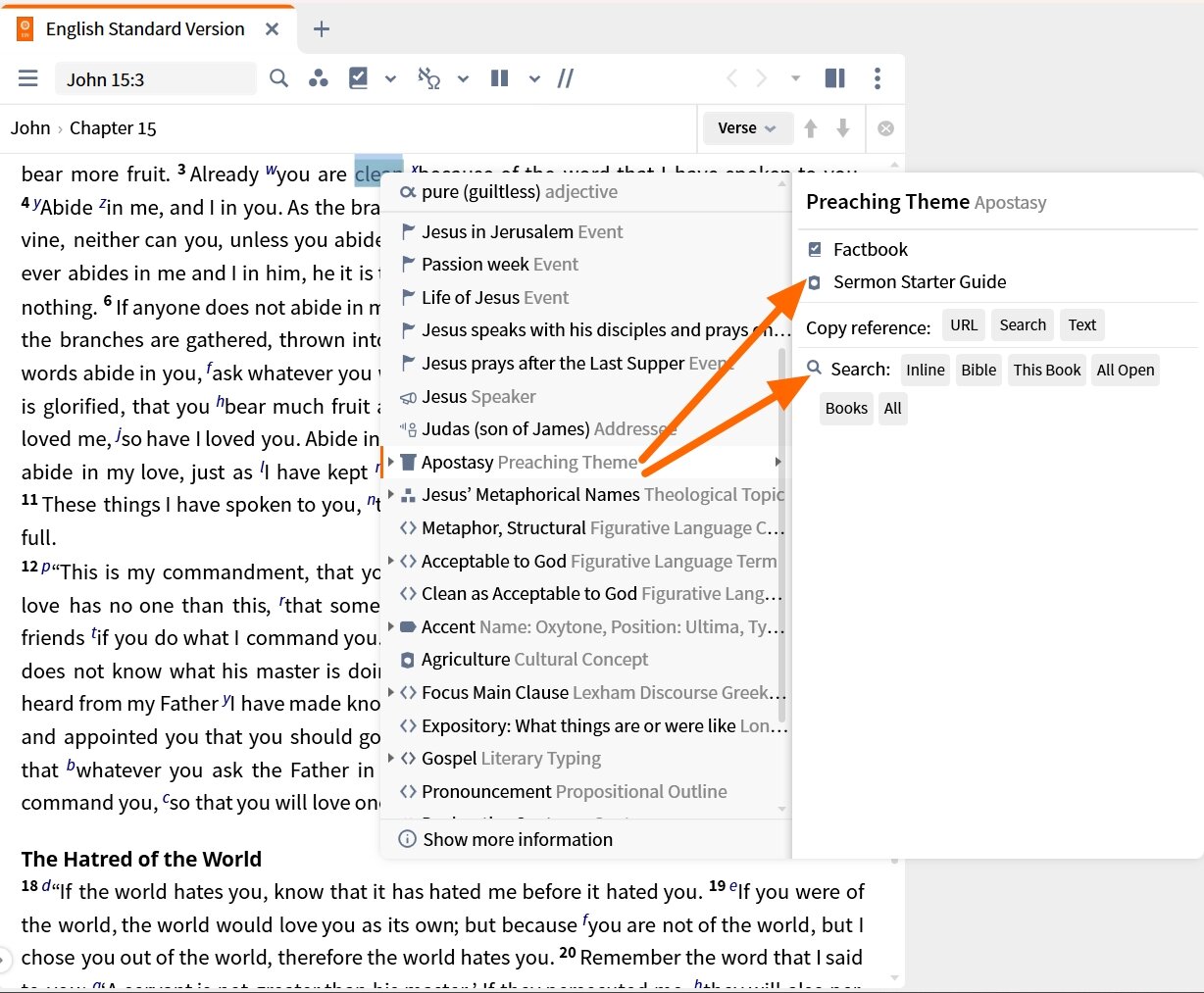Screen dimensions: 1204x993
Task: Search Inline for Apostasy
Action: [x=926, y=370]
